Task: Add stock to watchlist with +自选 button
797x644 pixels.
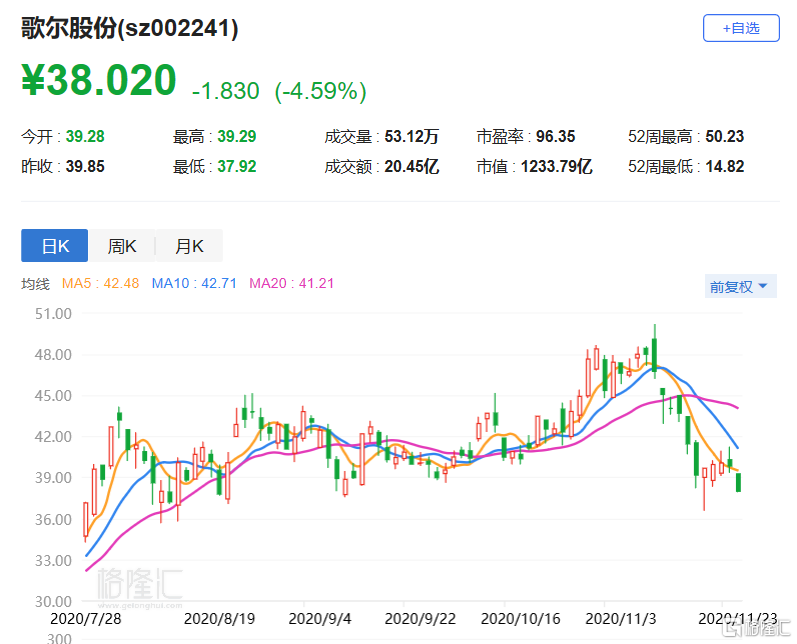Action: [x=741, y=28]
